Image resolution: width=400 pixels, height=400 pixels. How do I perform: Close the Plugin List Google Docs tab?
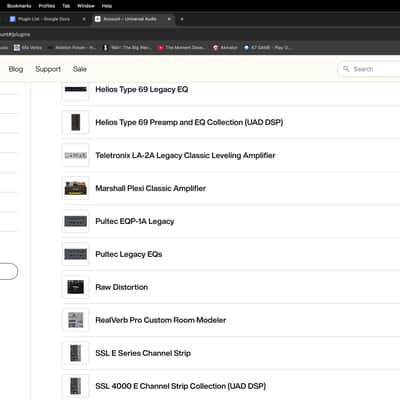pos(84,19)
